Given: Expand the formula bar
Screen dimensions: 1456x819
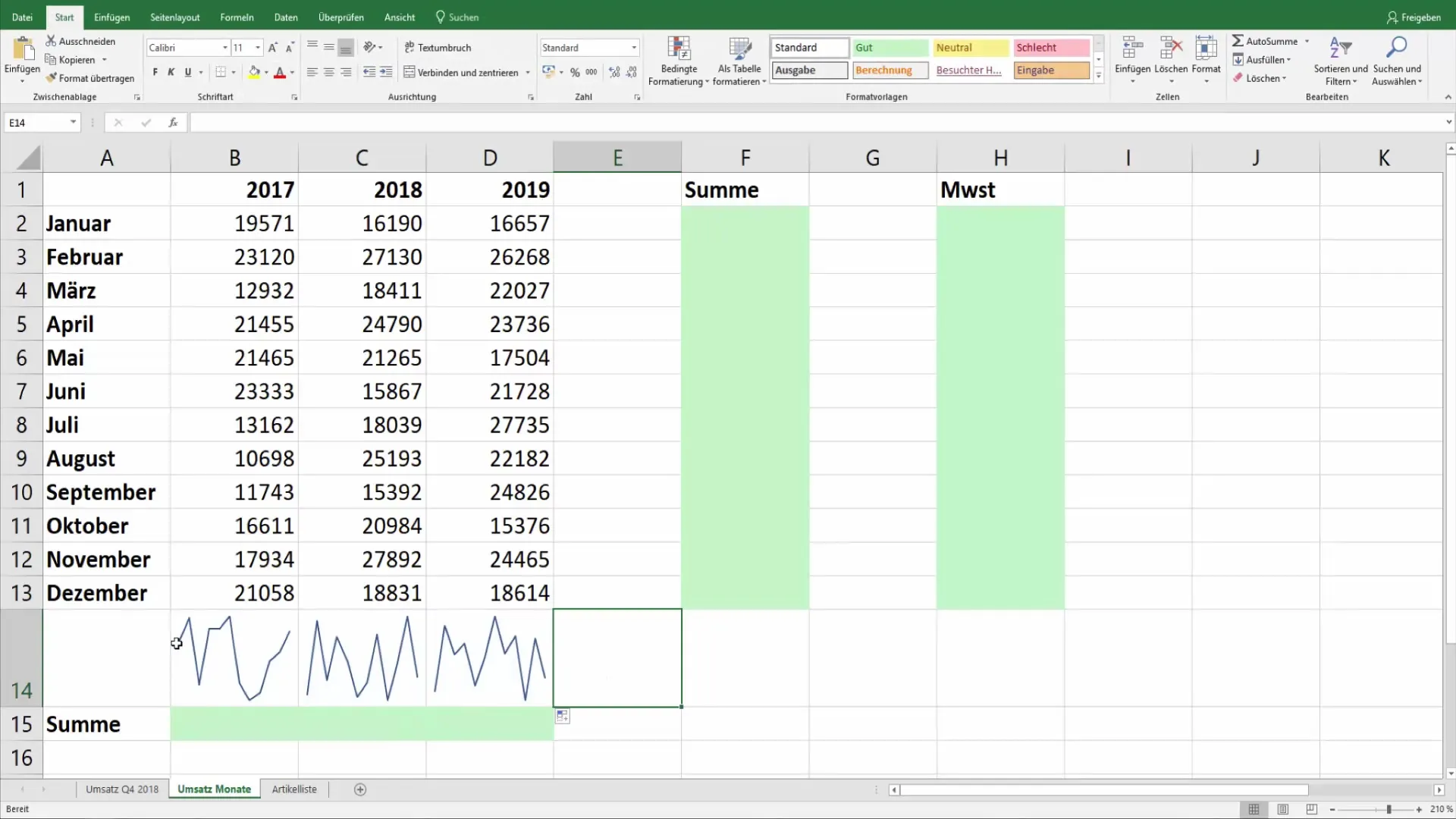Looking at the screenshot, I should coord(1448,122).
